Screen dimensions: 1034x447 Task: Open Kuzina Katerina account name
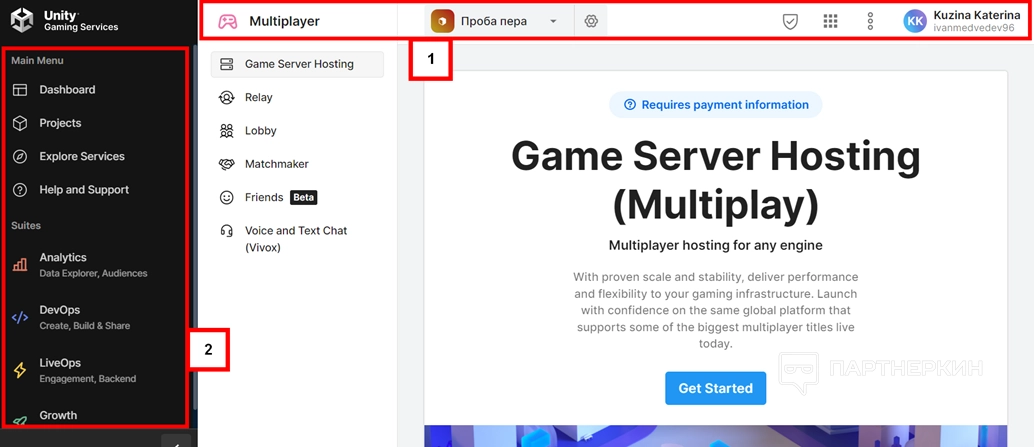pyautogui.click(x=978, y=15)
